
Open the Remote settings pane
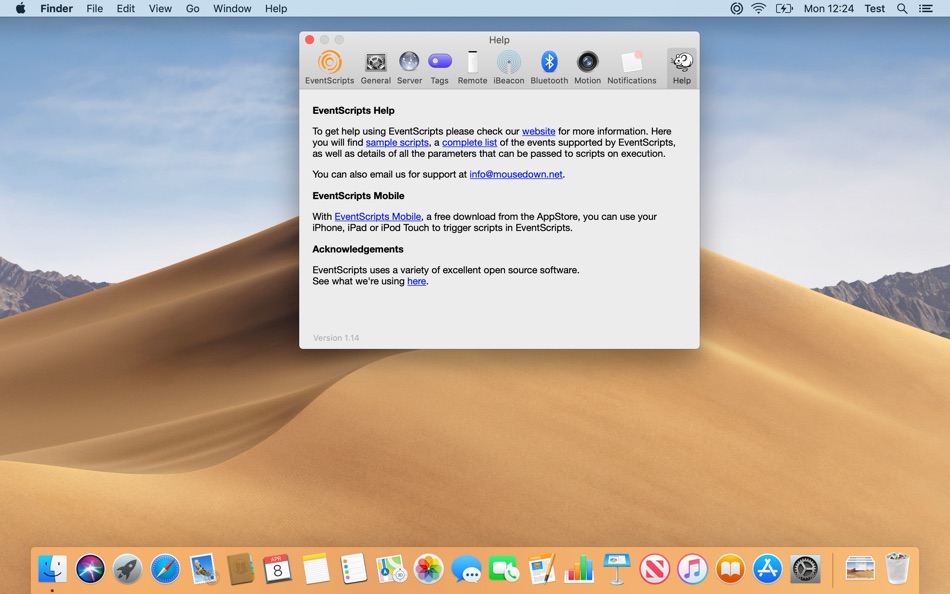pyautogui.click(x=473, y=68)
